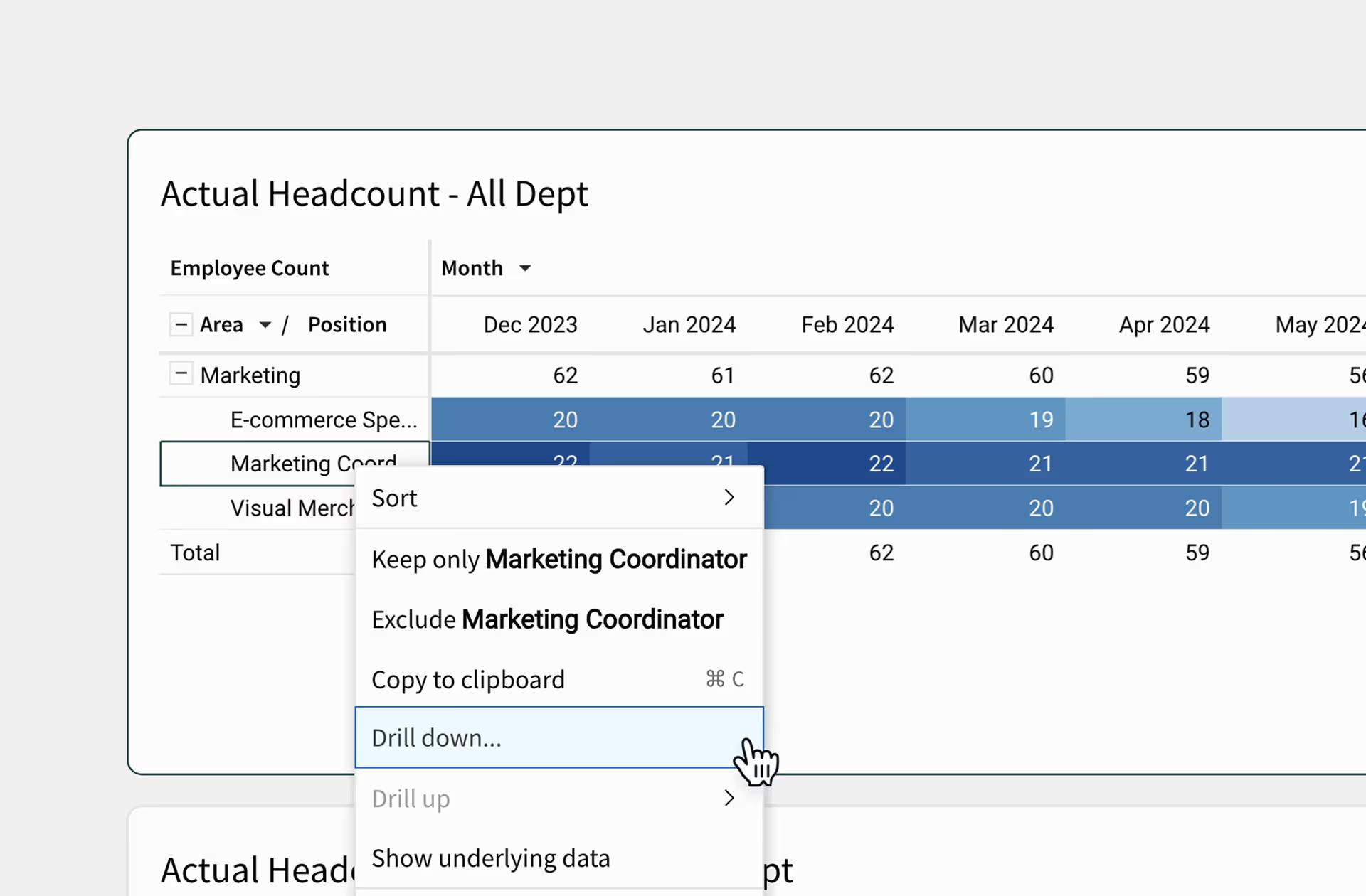Click the Total row label

click(195, 553)
